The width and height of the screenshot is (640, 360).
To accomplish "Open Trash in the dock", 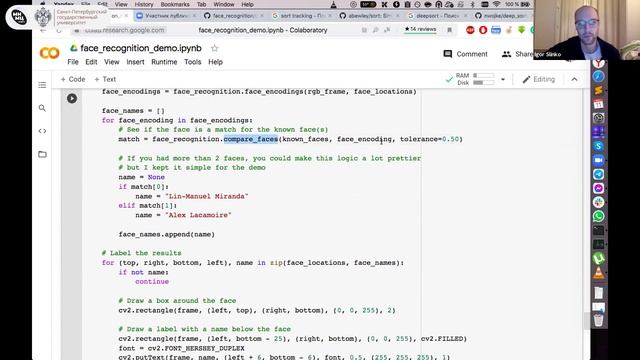I will tap(598, 320).
